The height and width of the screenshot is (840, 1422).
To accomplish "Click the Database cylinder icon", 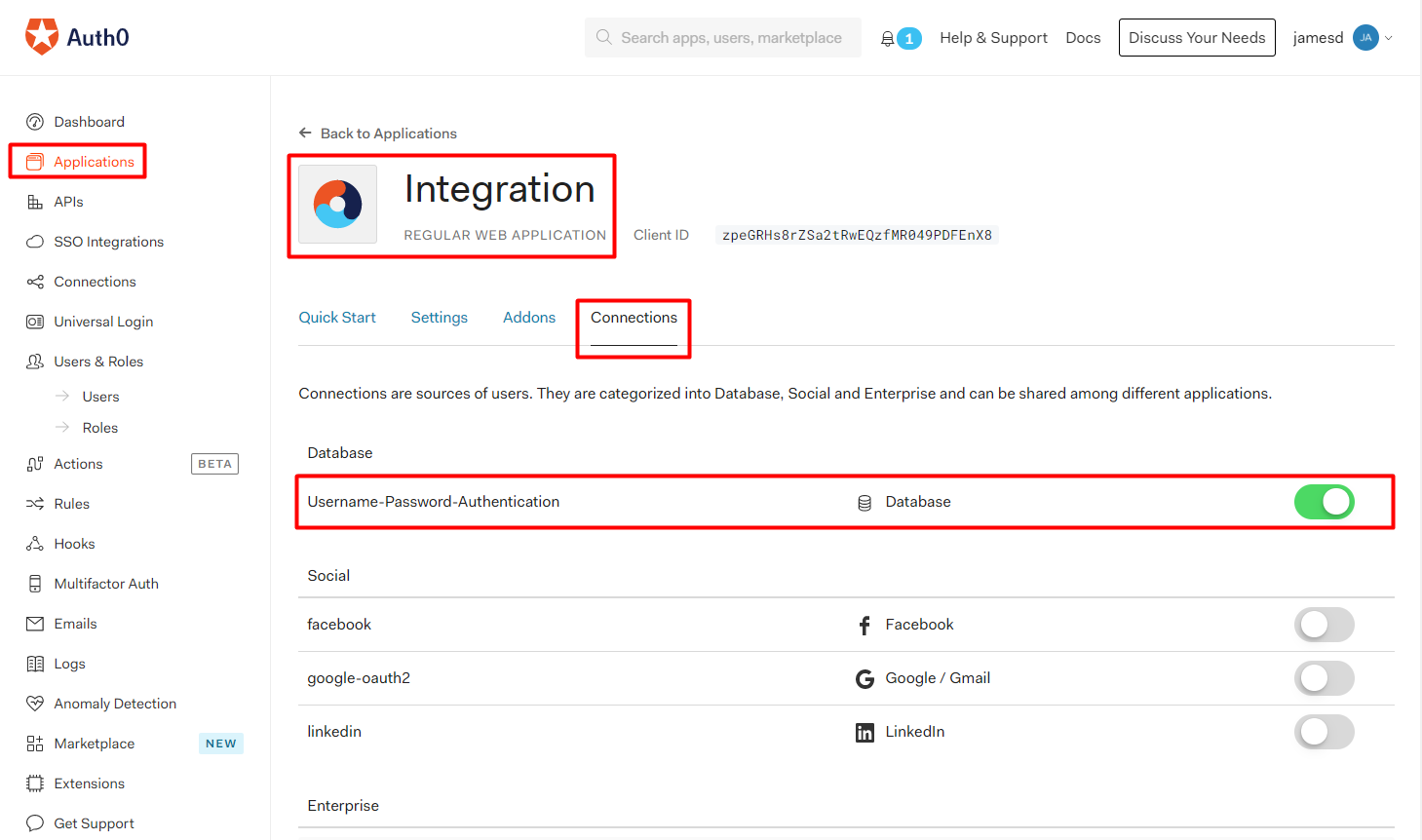I will [x=865, y=503].
